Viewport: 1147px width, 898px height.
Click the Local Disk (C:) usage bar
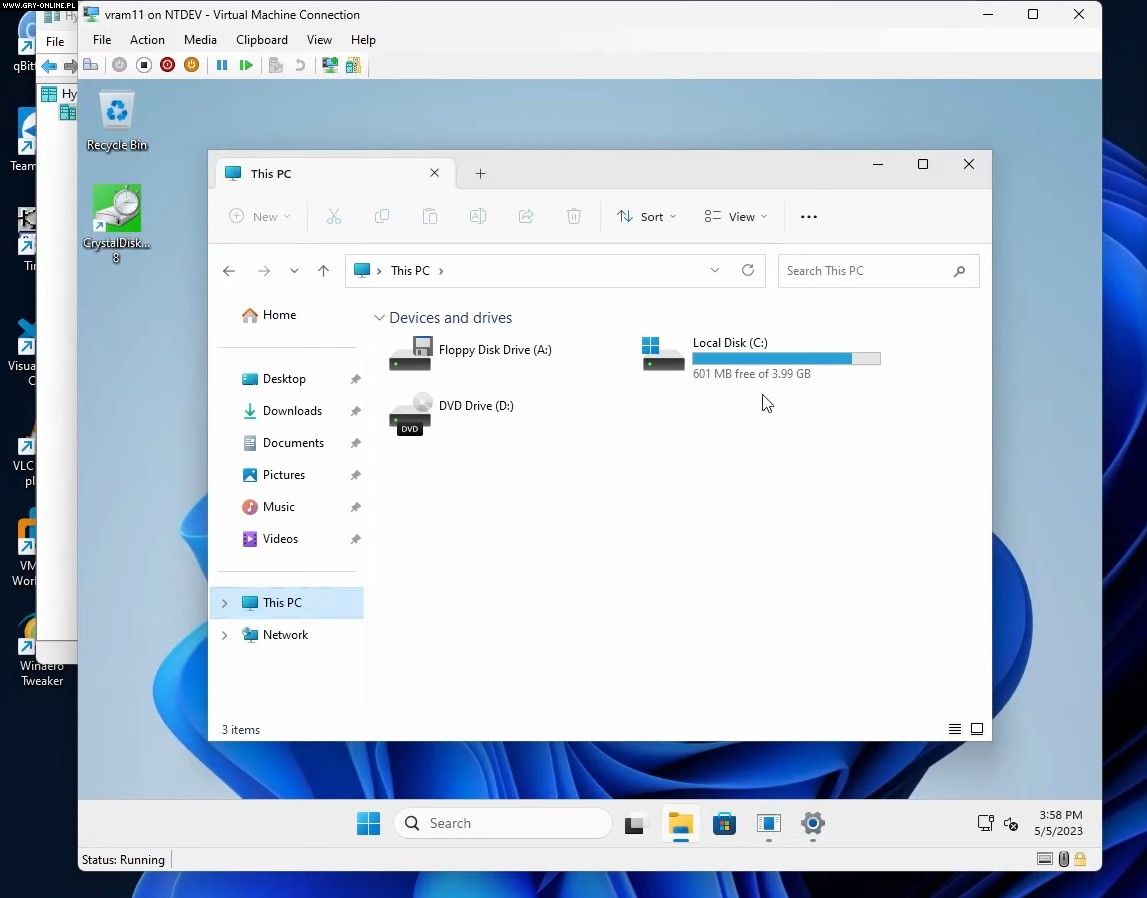click(786, 359)
